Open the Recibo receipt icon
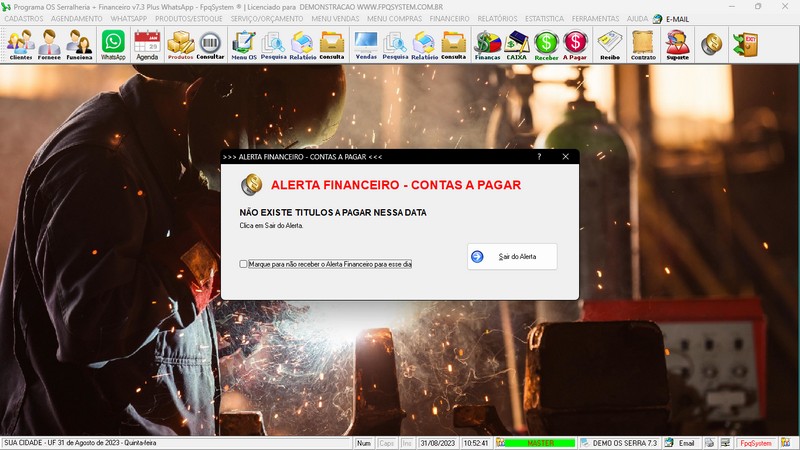Image resolution: width=800 pixels, height=450 pixels. 610,44
